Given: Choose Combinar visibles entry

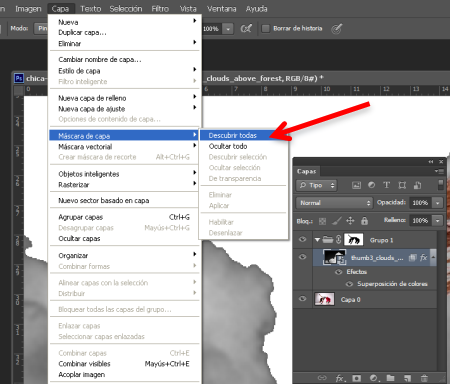Looking at the screenshot, I should 125,364.
